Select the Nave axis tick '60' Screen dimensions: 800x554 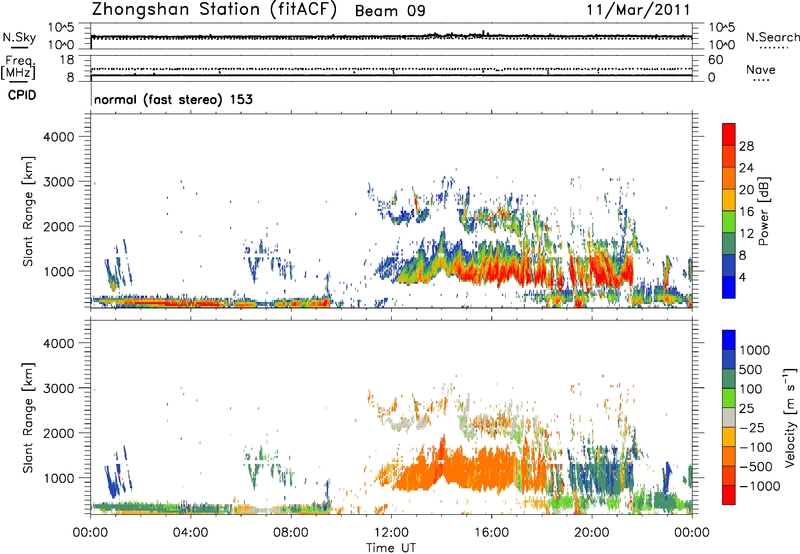(715, 60)
